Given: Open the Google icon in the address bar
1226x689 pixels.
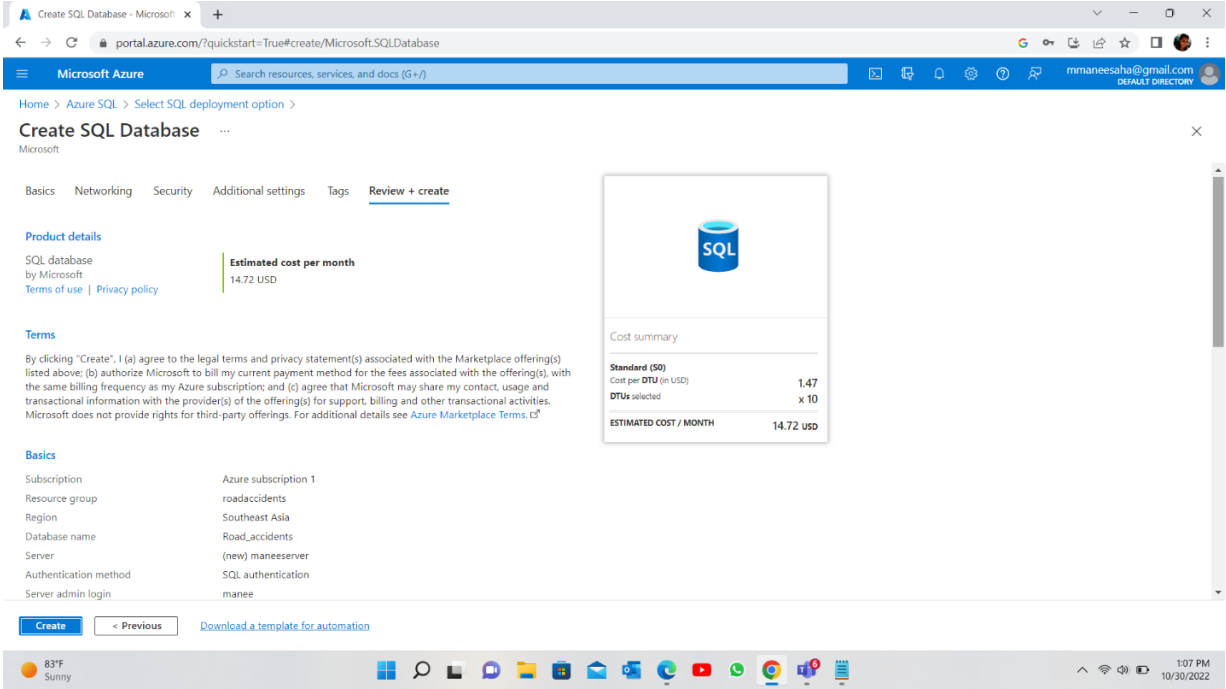Looking at the screenshot, I should click(x=1023, y=43).
